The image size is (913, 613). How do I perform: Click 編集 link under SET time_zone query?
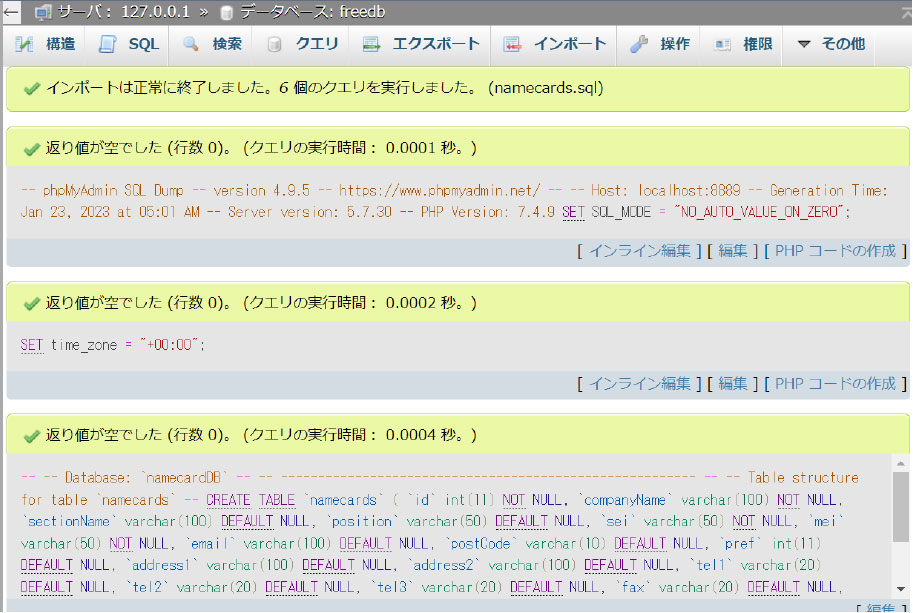click(x=733, y=383)
